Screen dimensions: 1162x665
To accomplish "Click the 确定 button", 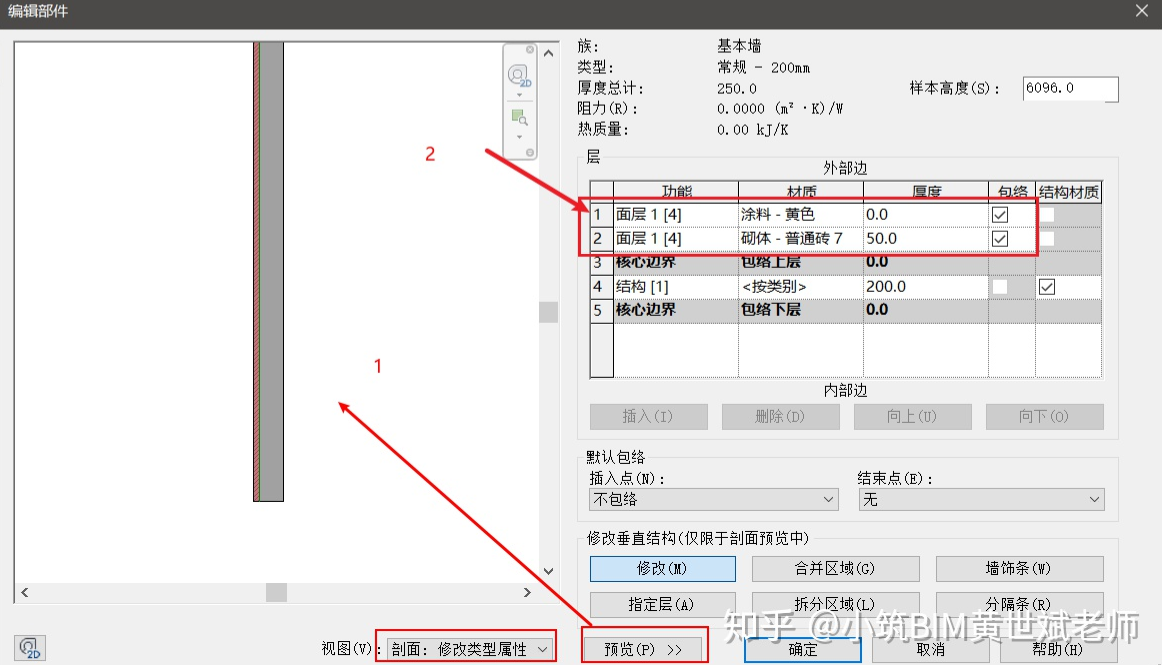I will click(x=803, y=649).
